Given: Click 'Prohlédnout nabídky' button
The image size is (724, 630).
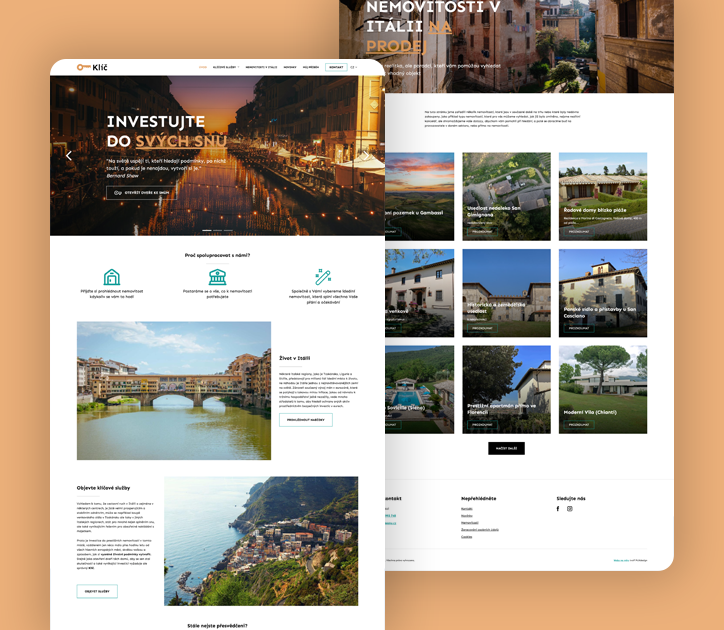Looking at the screenshot, I should coord(305,420).
